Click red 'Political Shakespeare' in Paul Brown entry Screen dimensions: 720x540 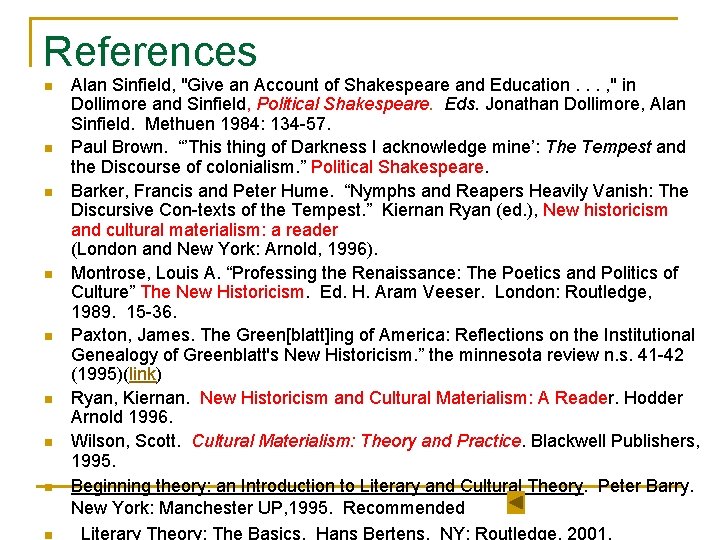397,167
